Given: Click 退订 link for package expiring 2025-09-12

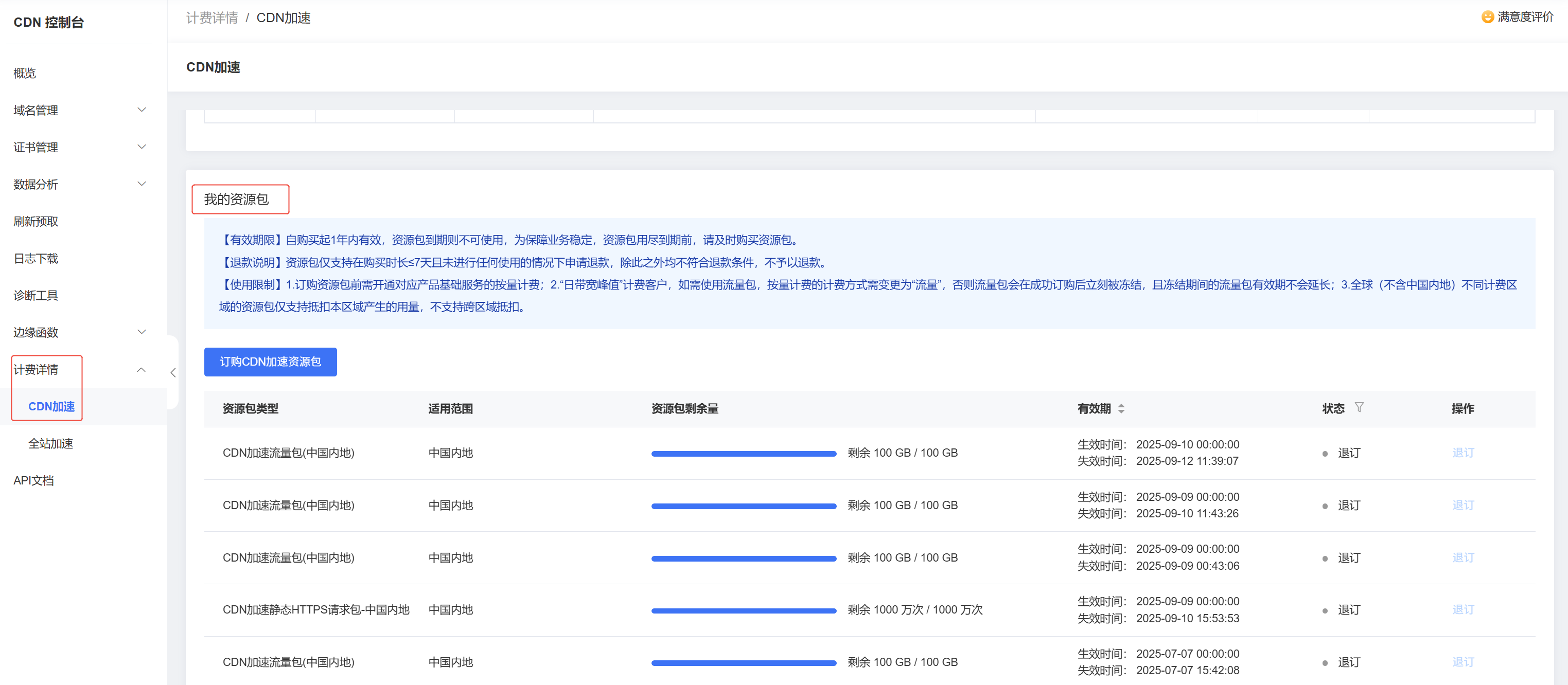Looking at the screenshot, I should coord(1463,453).
